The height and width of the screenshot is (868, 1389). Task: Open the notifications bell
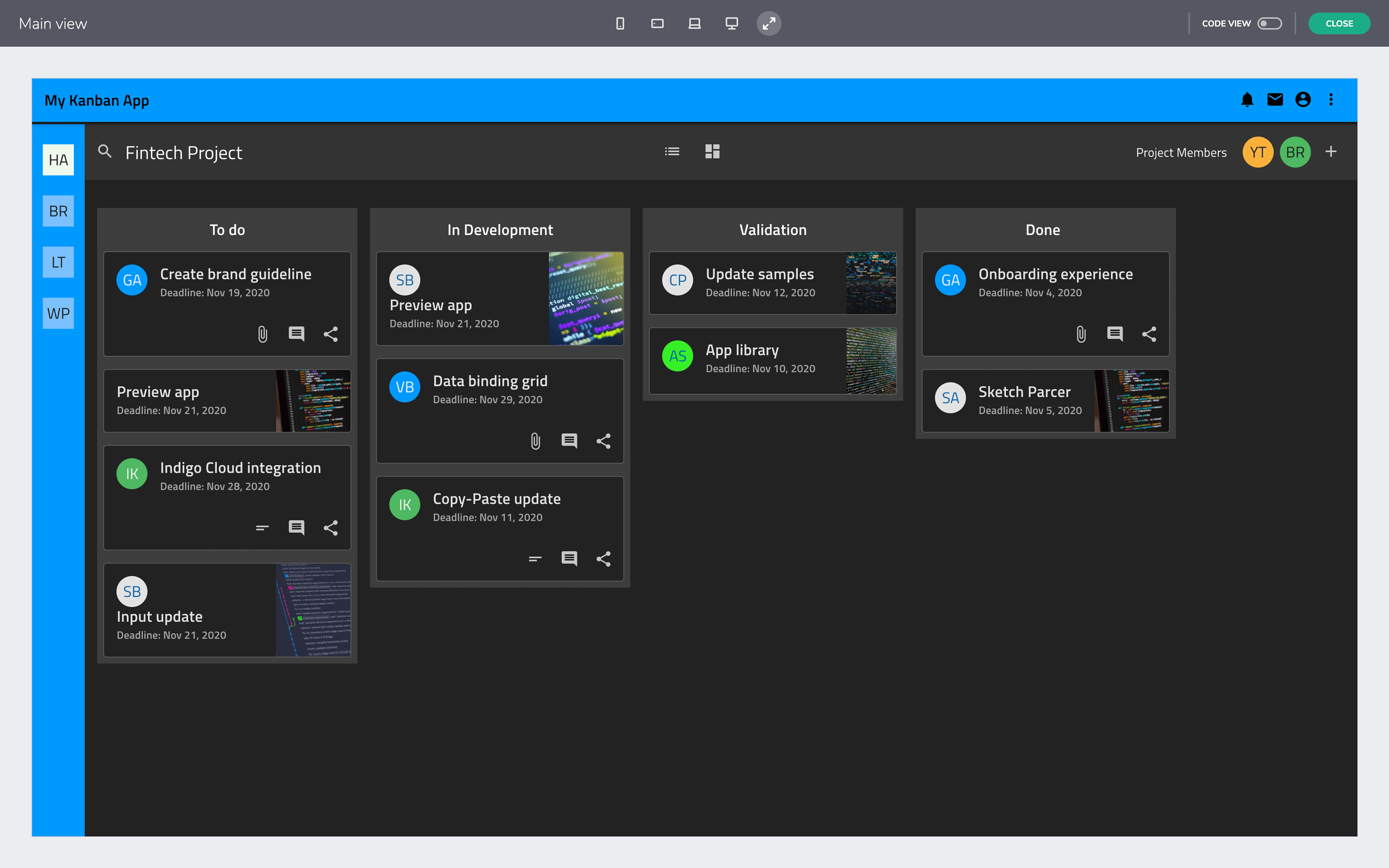tap(1246, 99)
